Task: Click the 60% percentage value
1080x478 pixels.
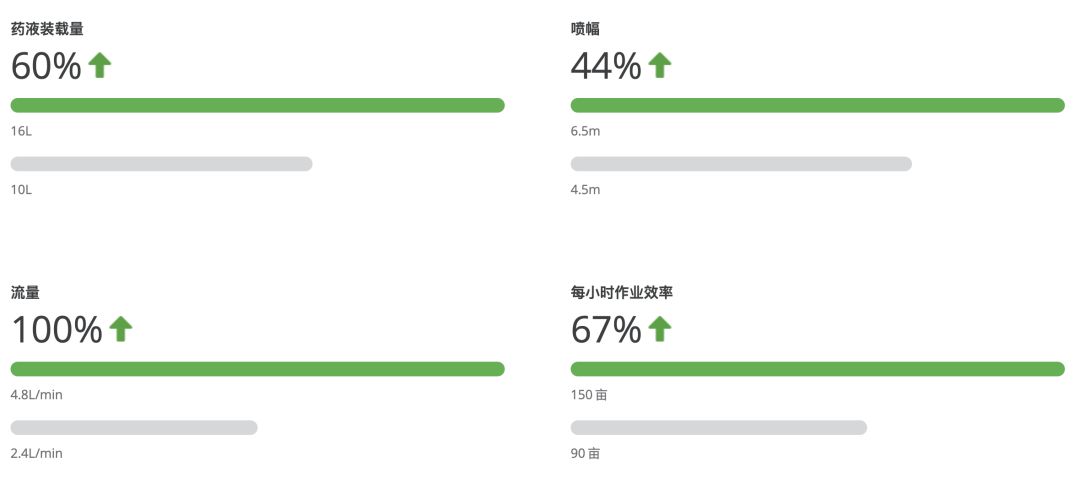Action: tap(46, 66)
